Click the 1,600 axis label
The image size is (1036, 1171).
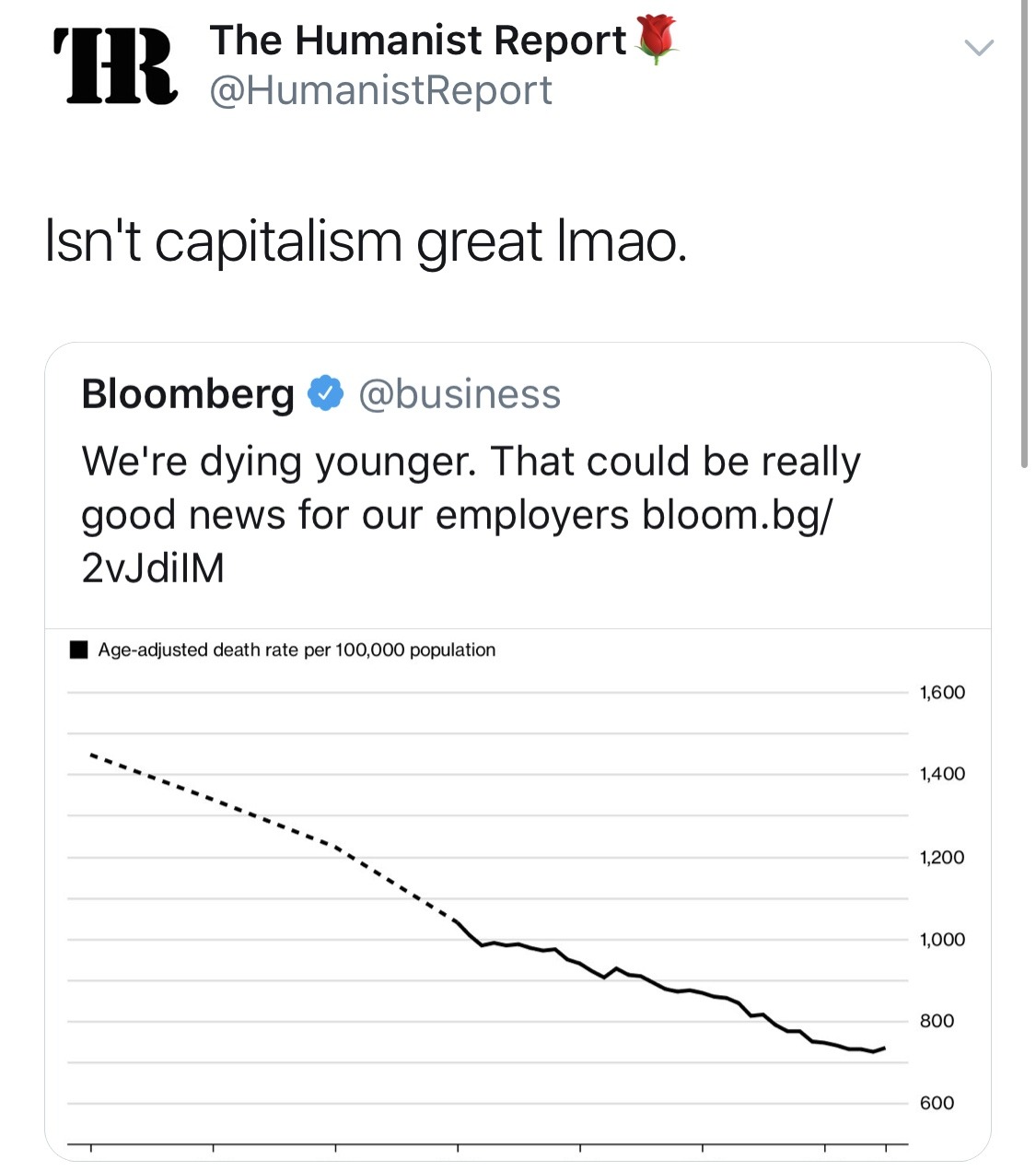pos(942,693)
